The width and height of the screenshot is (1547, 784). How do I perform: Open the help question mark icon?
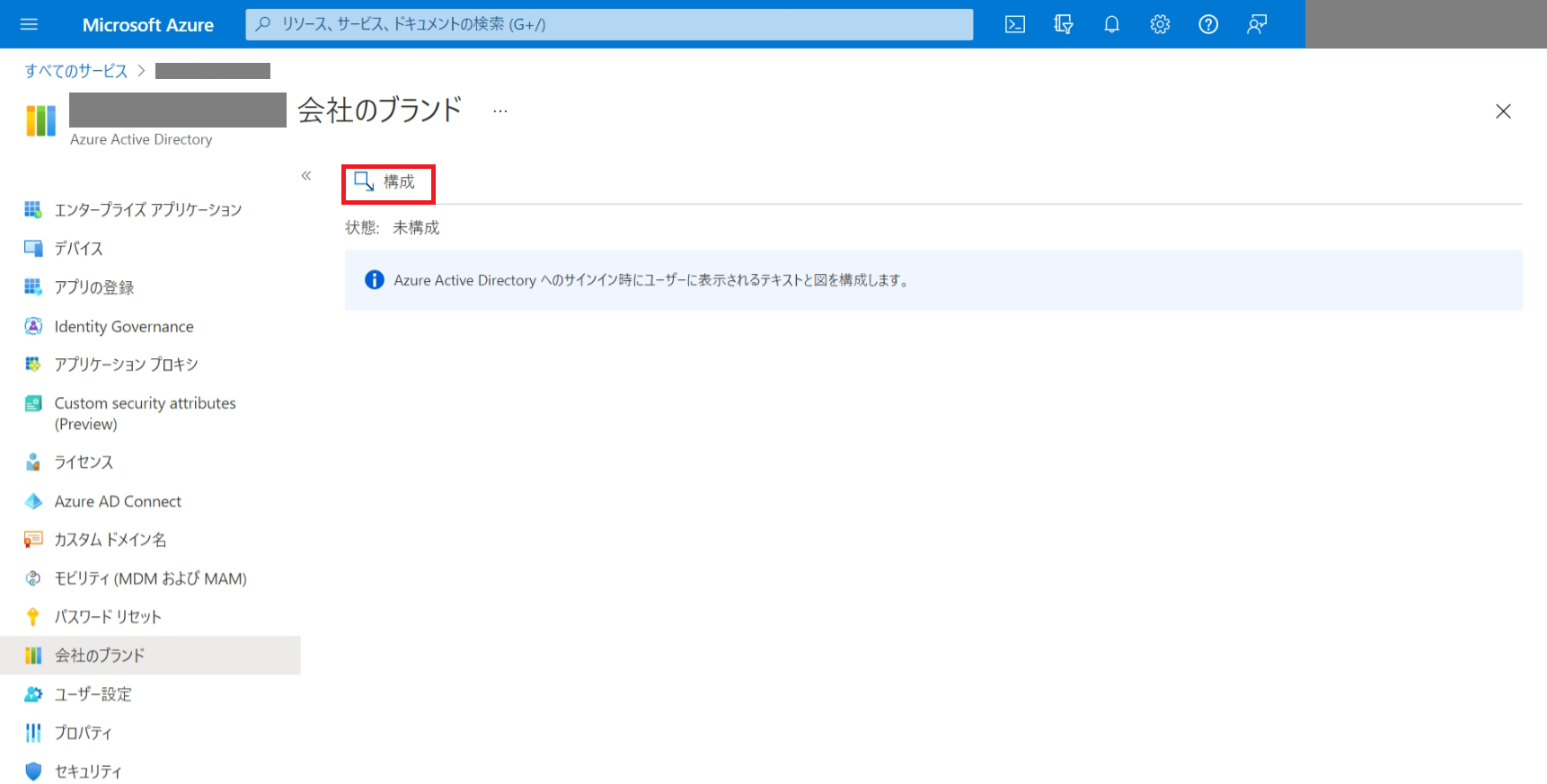point(1209,24)
